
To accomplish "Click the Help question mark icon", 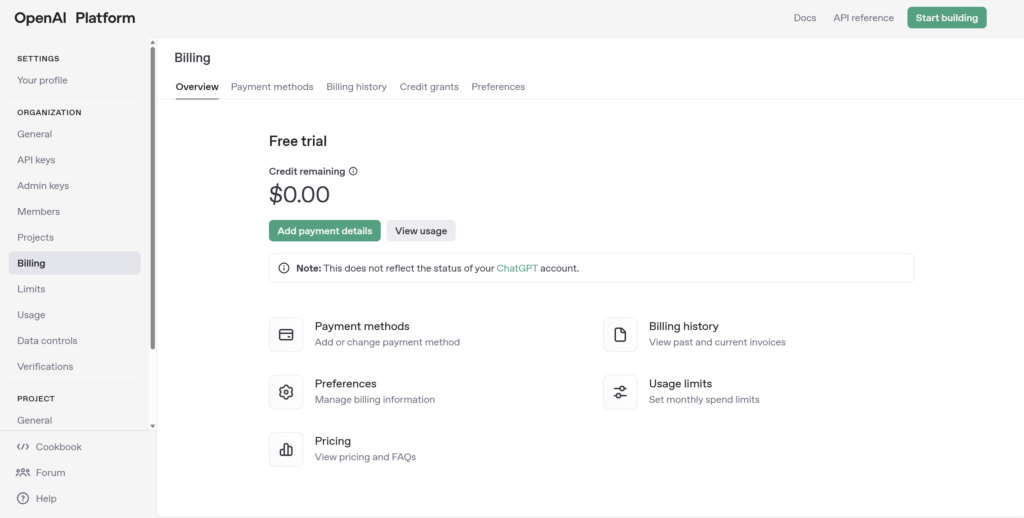I will pyautogui.click(x=23, y=499).
